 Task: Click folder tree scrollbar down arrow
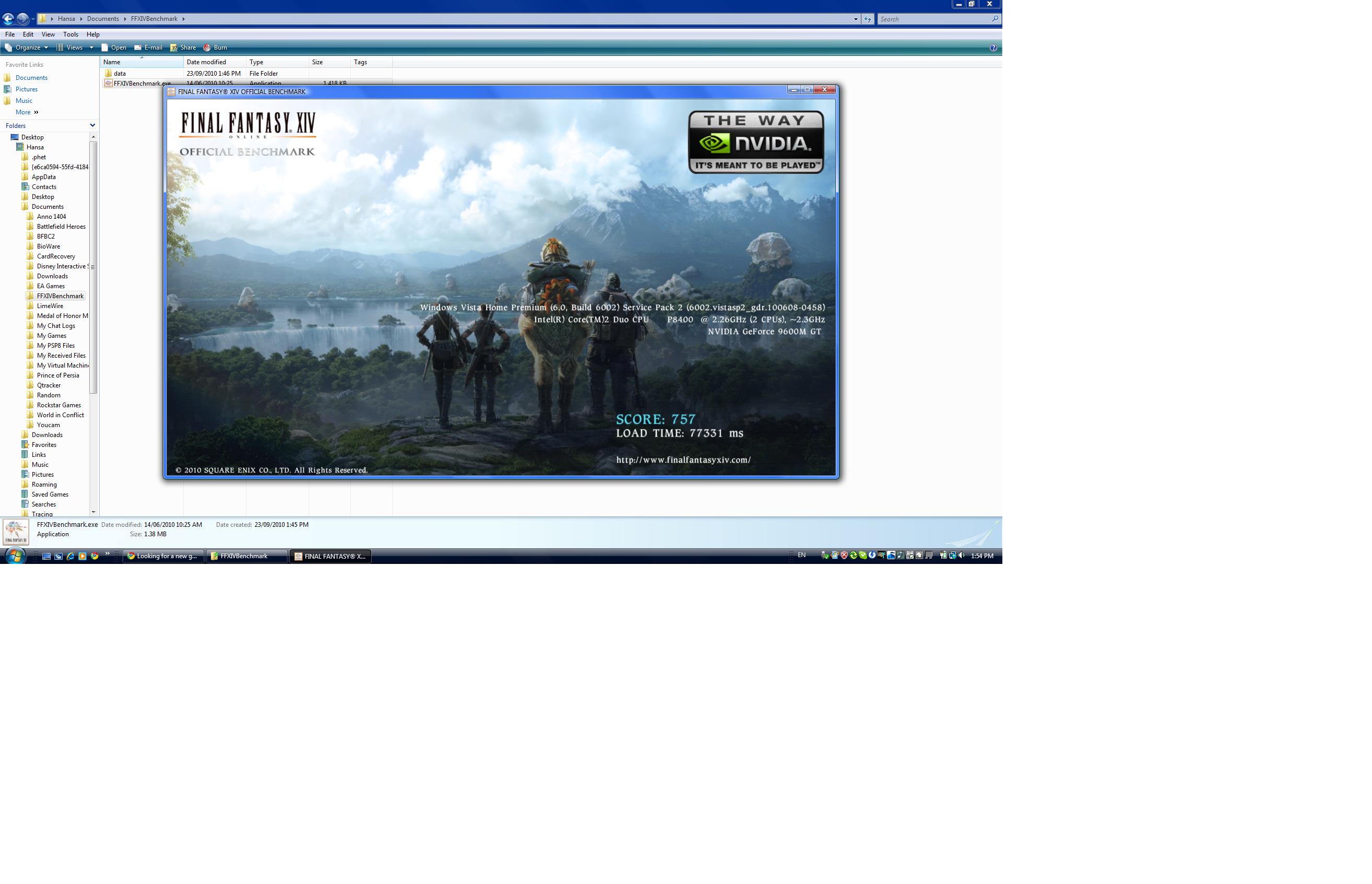(93, 512)
